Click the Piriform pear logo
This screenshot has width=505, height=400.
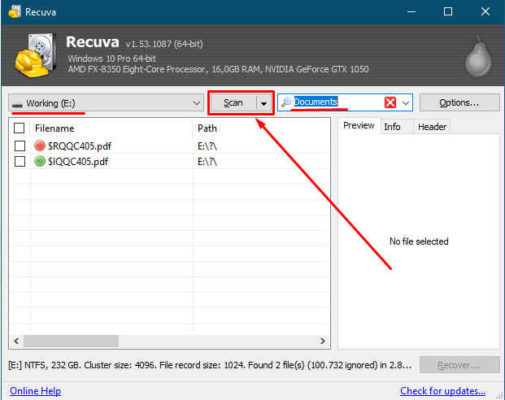478,57
